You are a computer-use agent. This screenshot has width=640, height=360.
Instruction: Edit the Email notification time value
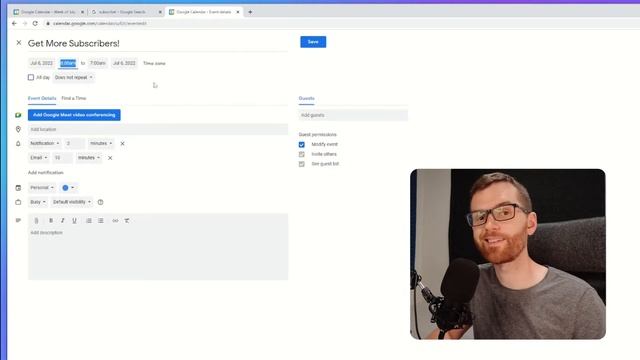(62, 158)
